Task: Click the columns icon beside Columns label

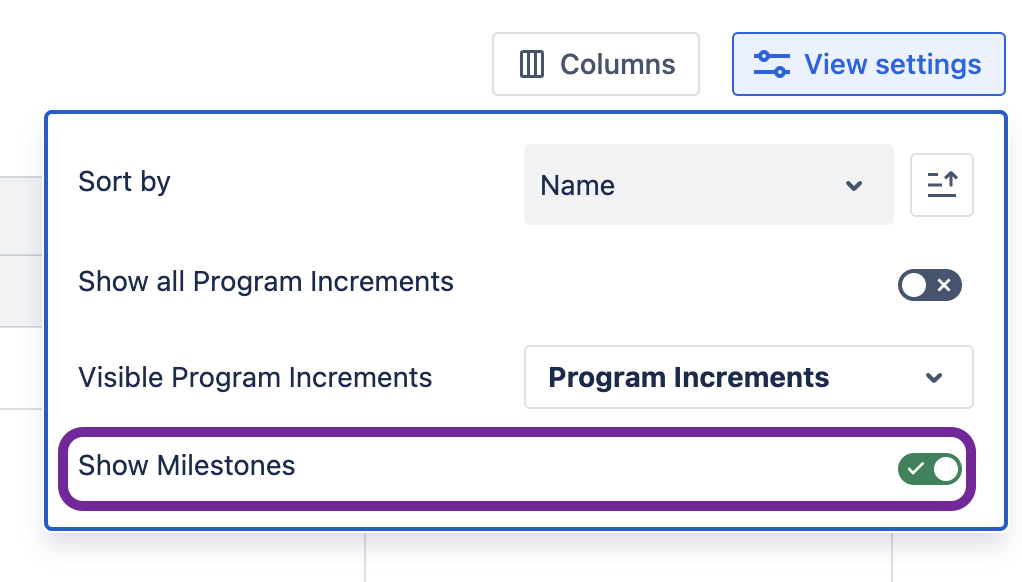Action: (532, 65)
